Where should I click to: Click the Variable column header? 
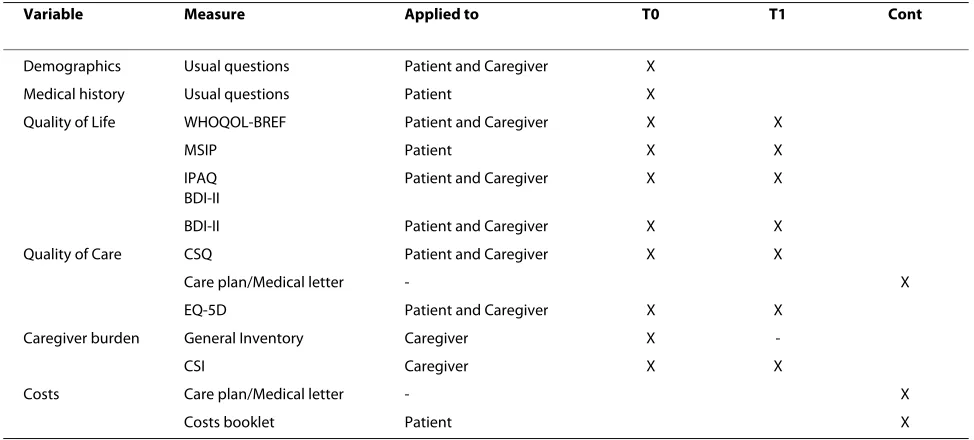click(x=53, y=15)
